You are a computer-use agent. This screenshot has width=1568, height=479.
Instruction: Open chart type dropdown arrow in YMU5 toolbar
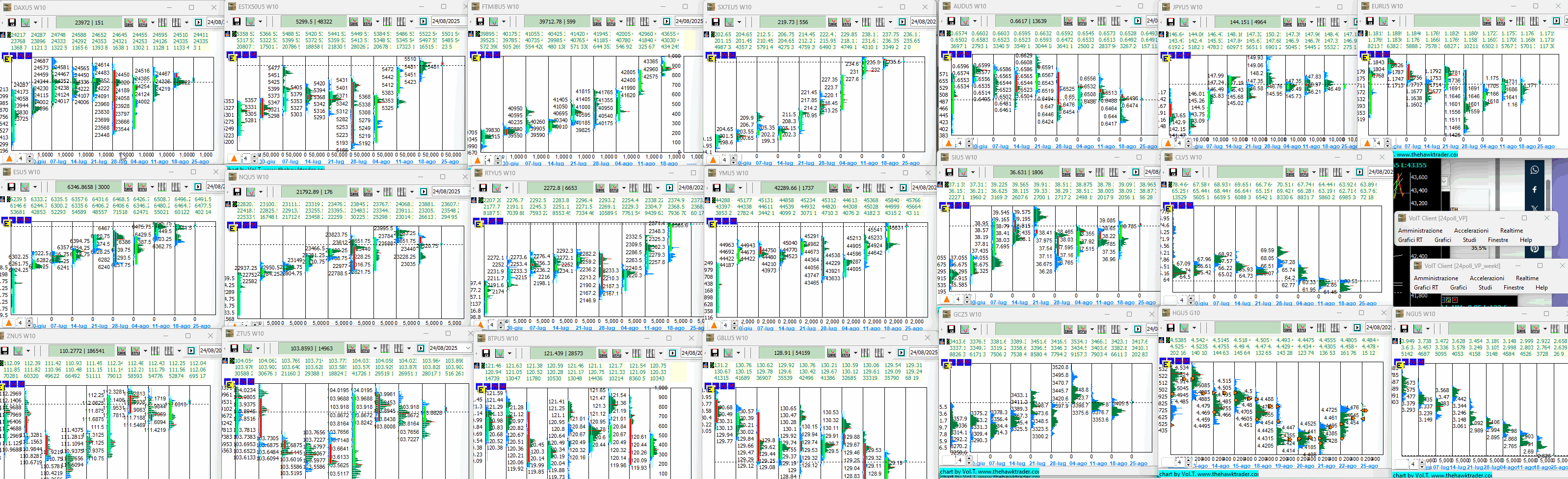click(x=741, y=188)
